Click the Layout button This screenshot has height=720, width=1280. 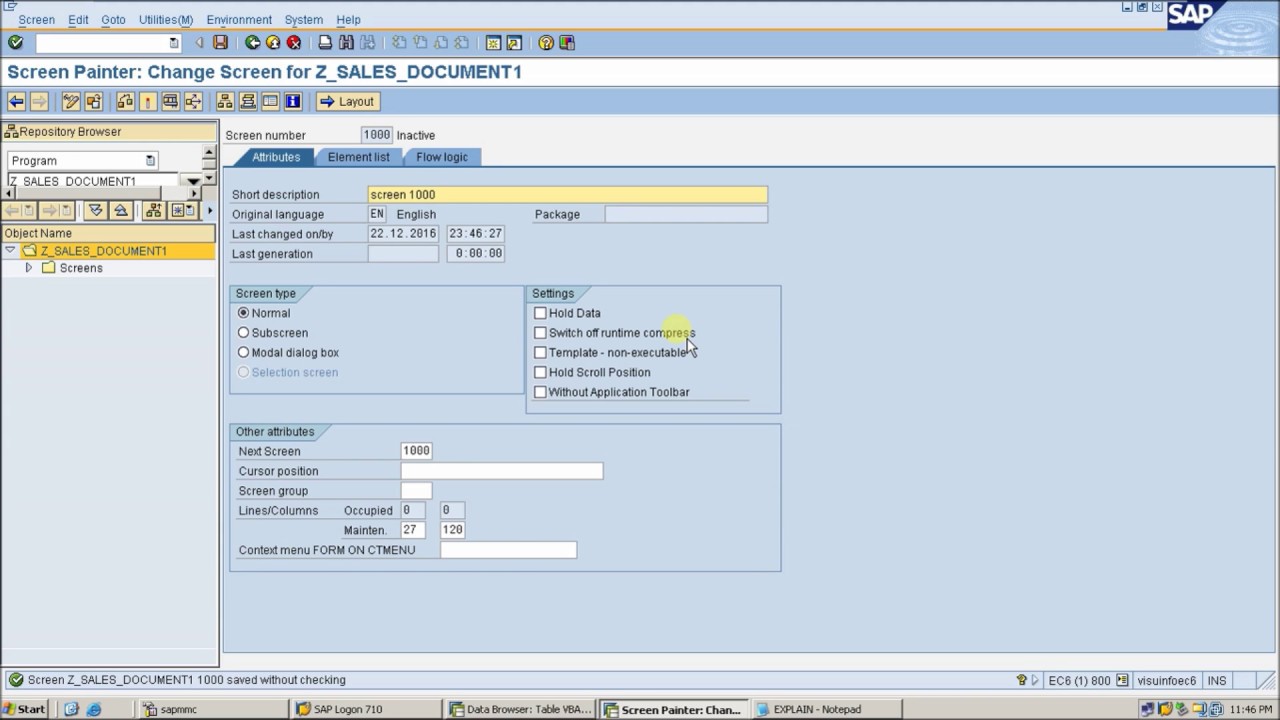coord(346,101)
